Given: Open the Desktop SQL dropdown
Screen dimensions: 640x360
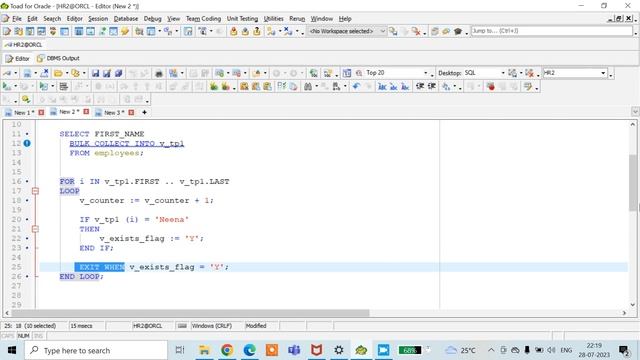Looking at the screenshot, I should (x=503, y=73).
